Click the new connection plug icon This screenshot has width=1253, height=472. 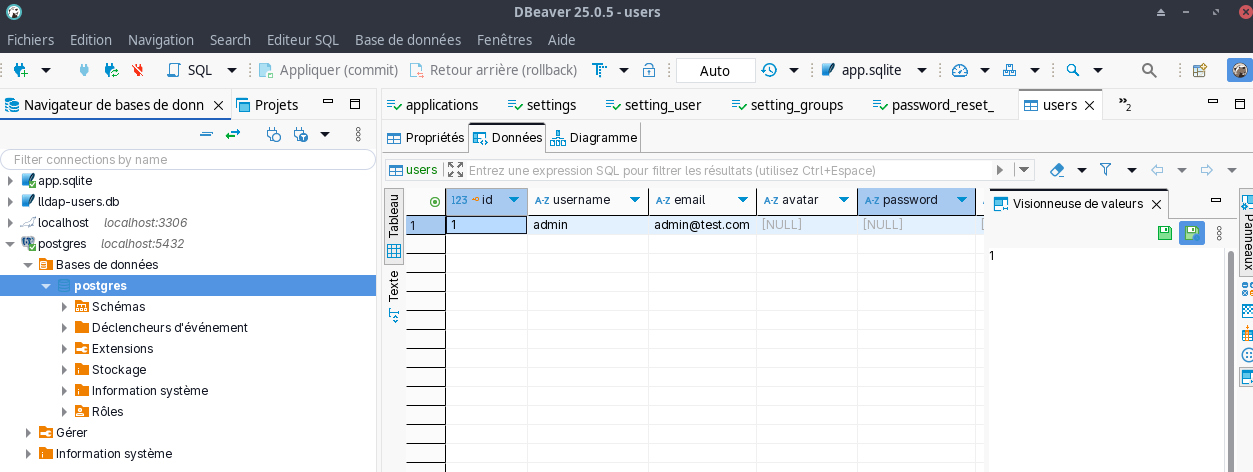(x=20, y=70)
